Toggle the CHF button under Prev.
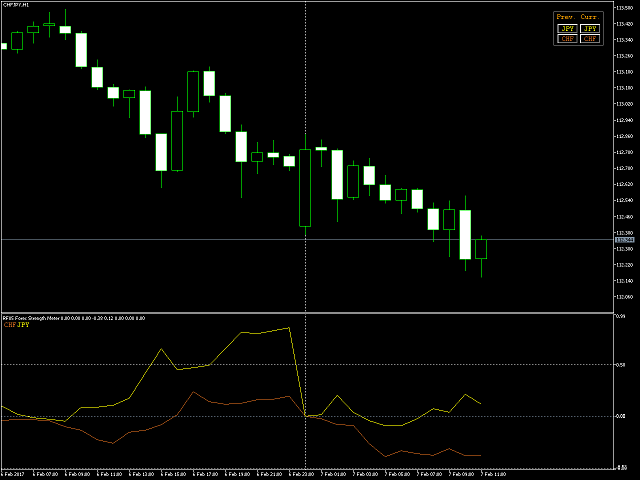Screen dimensions: 640x480 pos(567,39)
